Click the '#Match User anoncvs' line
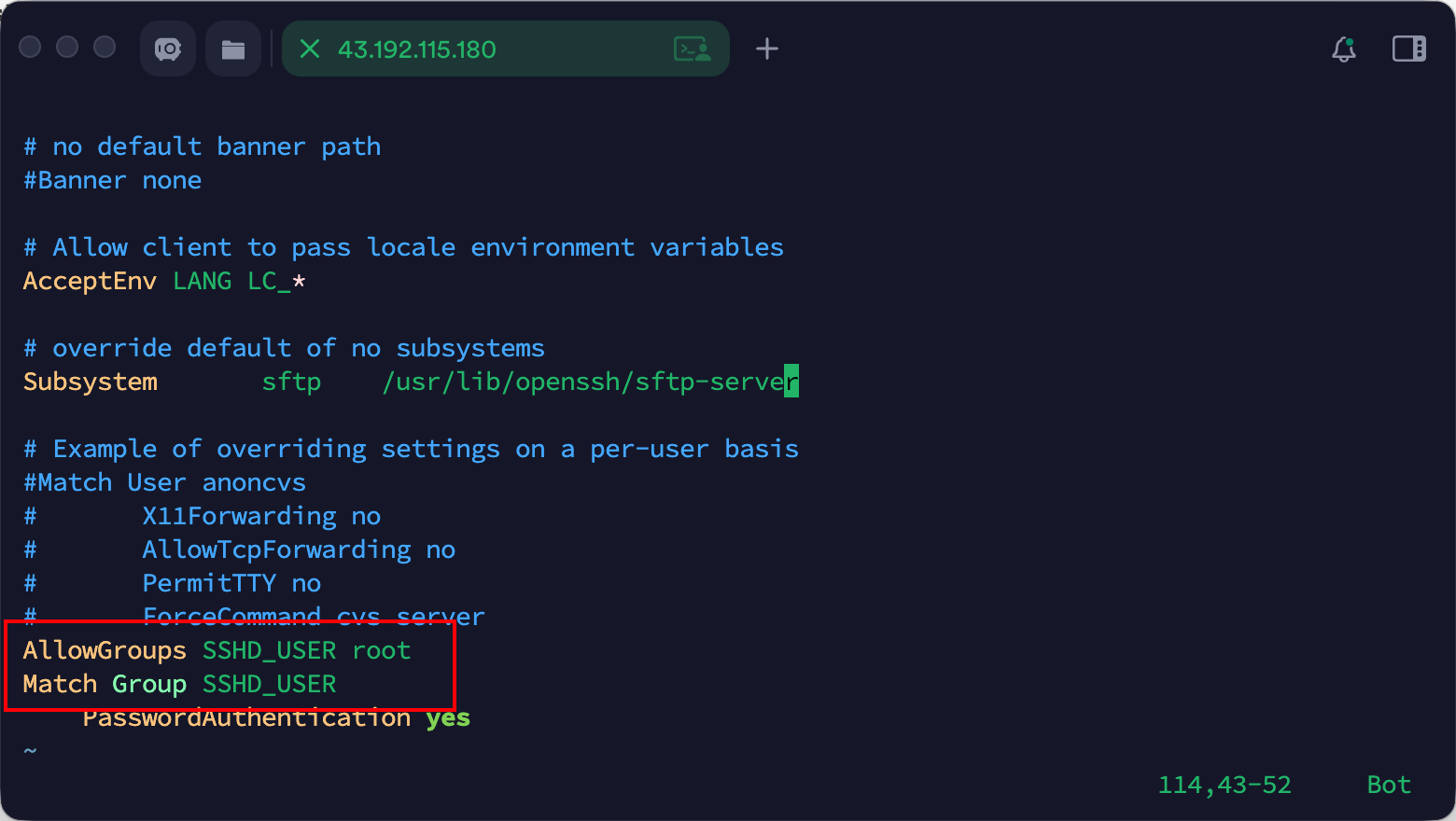The width and height of the screenshot is (1456, 821). pyautogui.click(x=164, y=483)
